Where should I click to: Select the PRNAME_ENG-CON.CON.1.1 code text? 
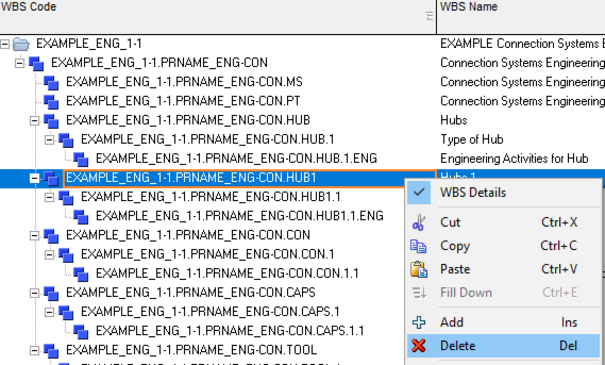(227, 274)
